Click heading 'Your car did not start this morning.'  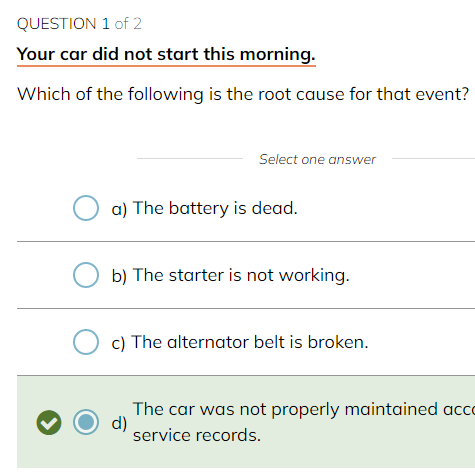point(166,54)
